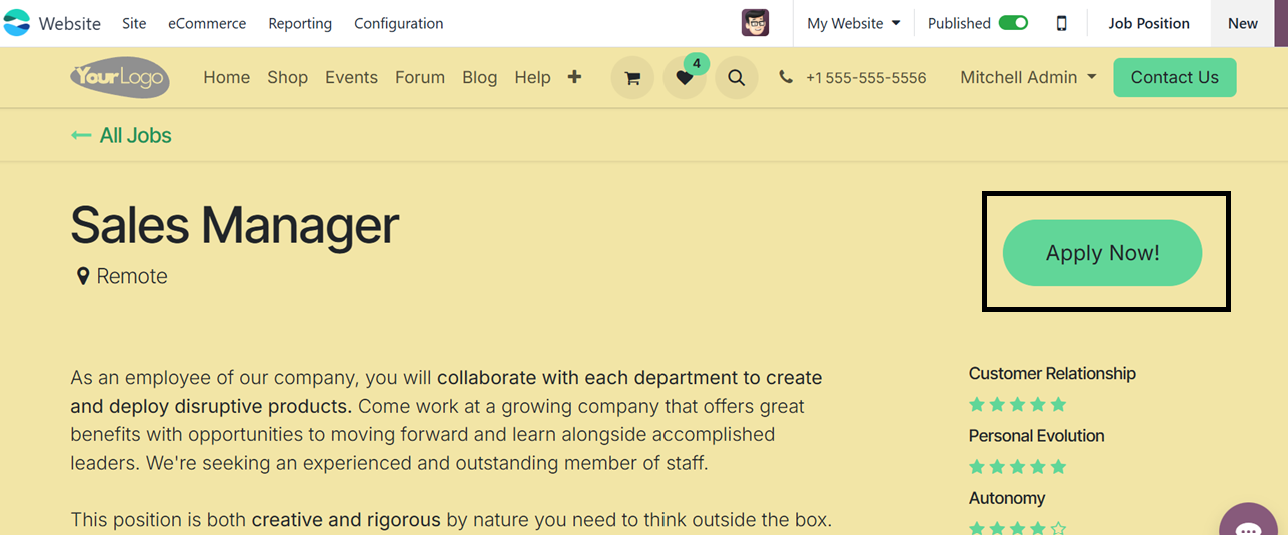Click the search magnifier icon
Viewport: 1288px width, 535px height.
click(736, 77)
